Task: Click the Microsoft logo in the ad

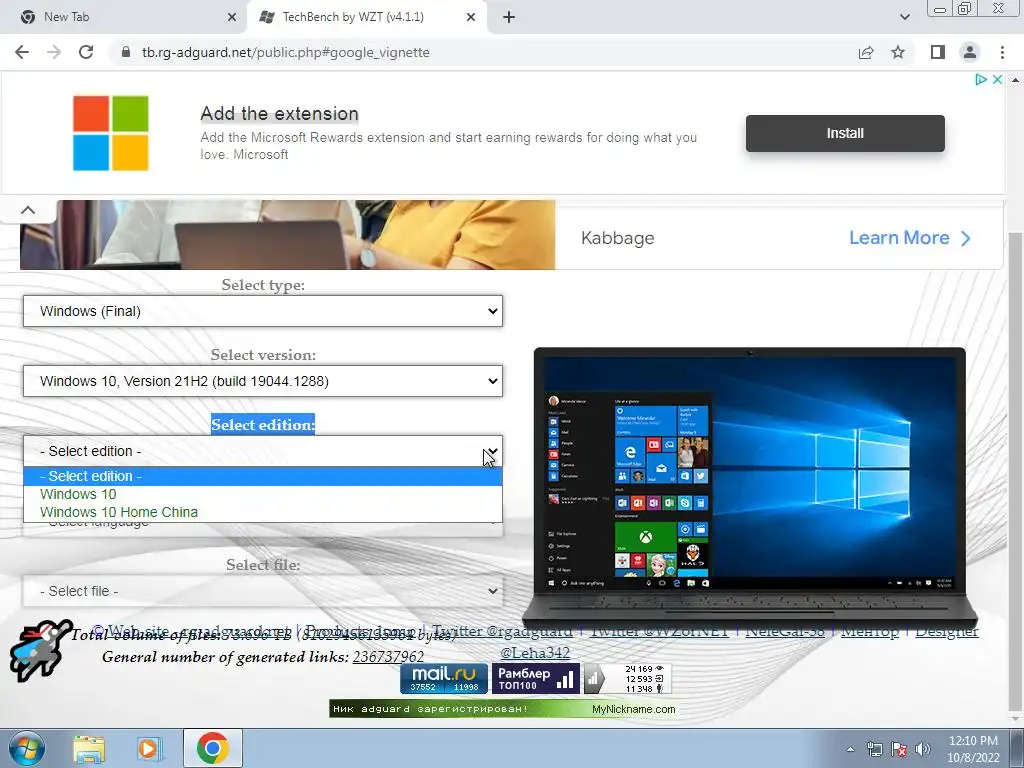Action: point(110,133)
